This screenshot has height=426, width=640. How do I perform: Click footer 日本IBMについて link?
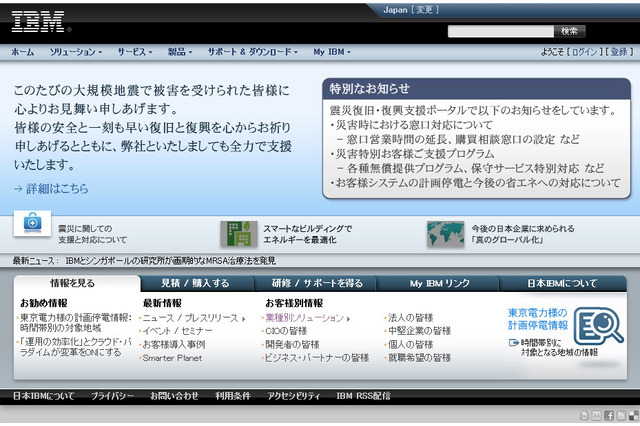click(x=43, y=396)
